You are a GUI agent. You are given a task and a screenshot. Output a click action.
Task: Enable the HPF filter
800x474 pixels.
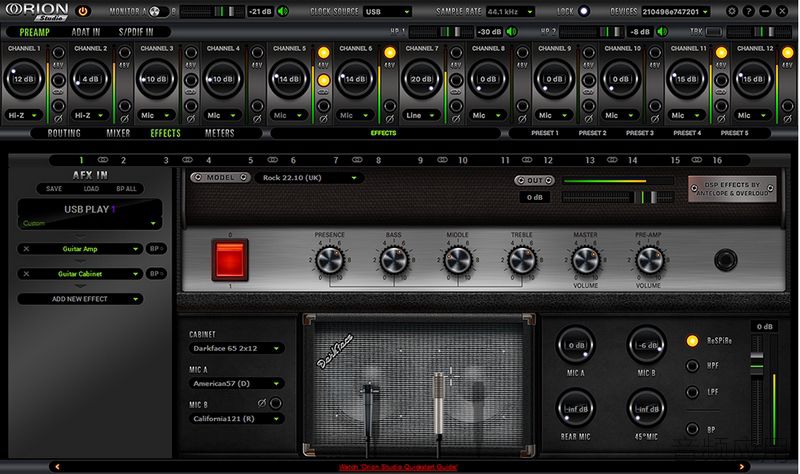click(692, 366)
